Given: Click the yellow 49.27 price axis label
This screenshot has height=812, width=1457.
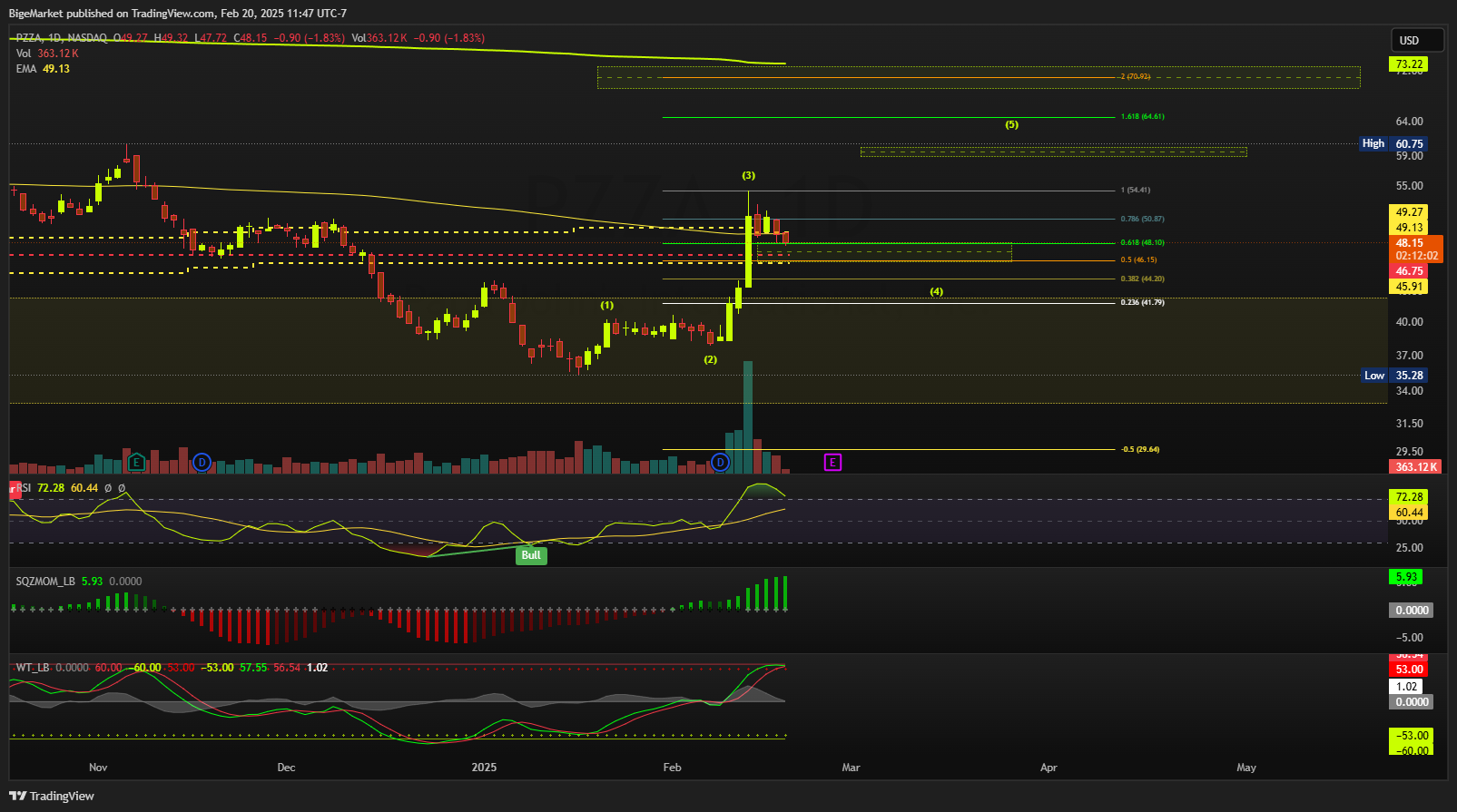Looking at the screenshot, I should 1409,212.
